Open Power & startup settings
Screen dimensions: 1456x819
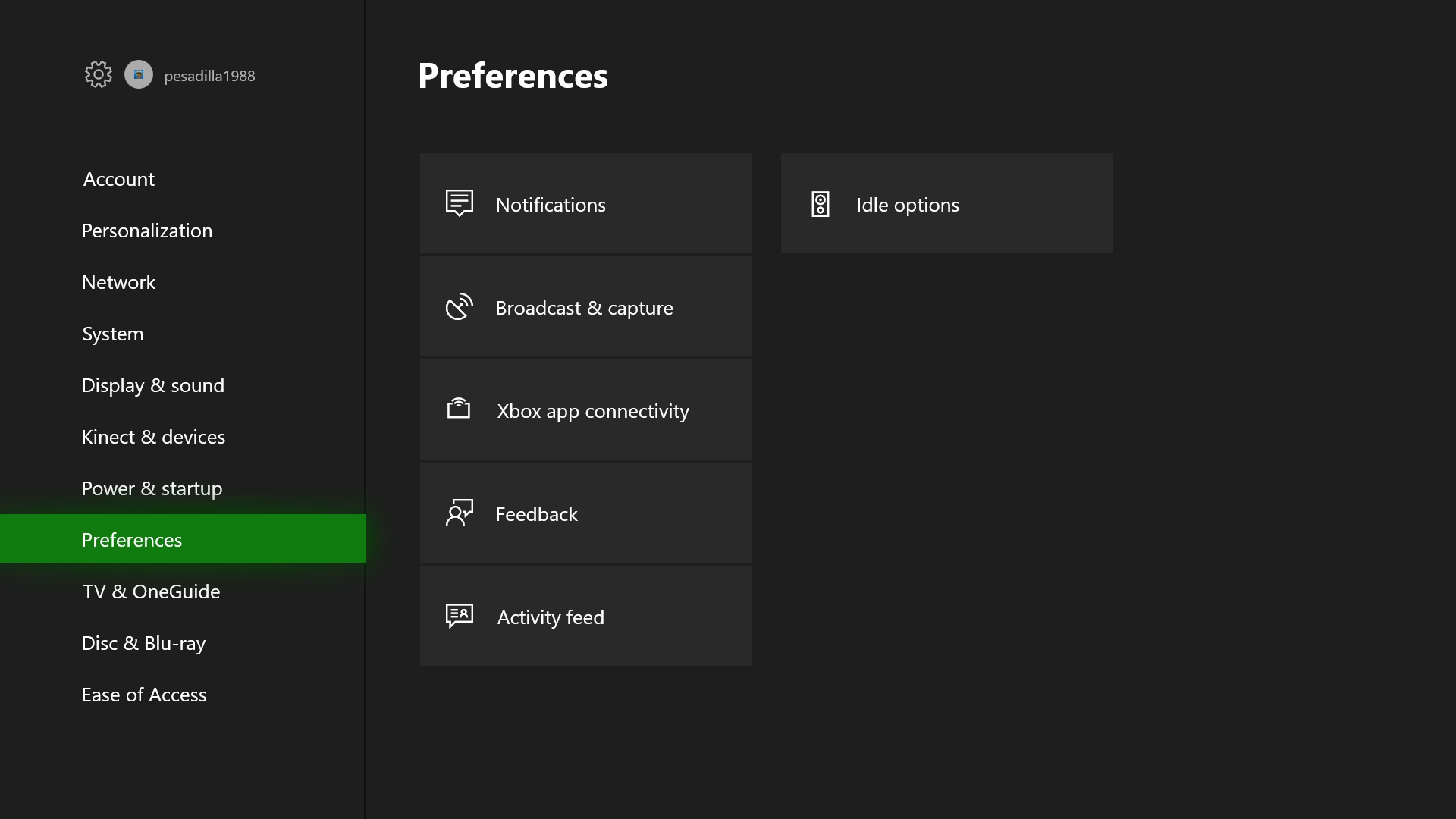[x=152, y=488]
